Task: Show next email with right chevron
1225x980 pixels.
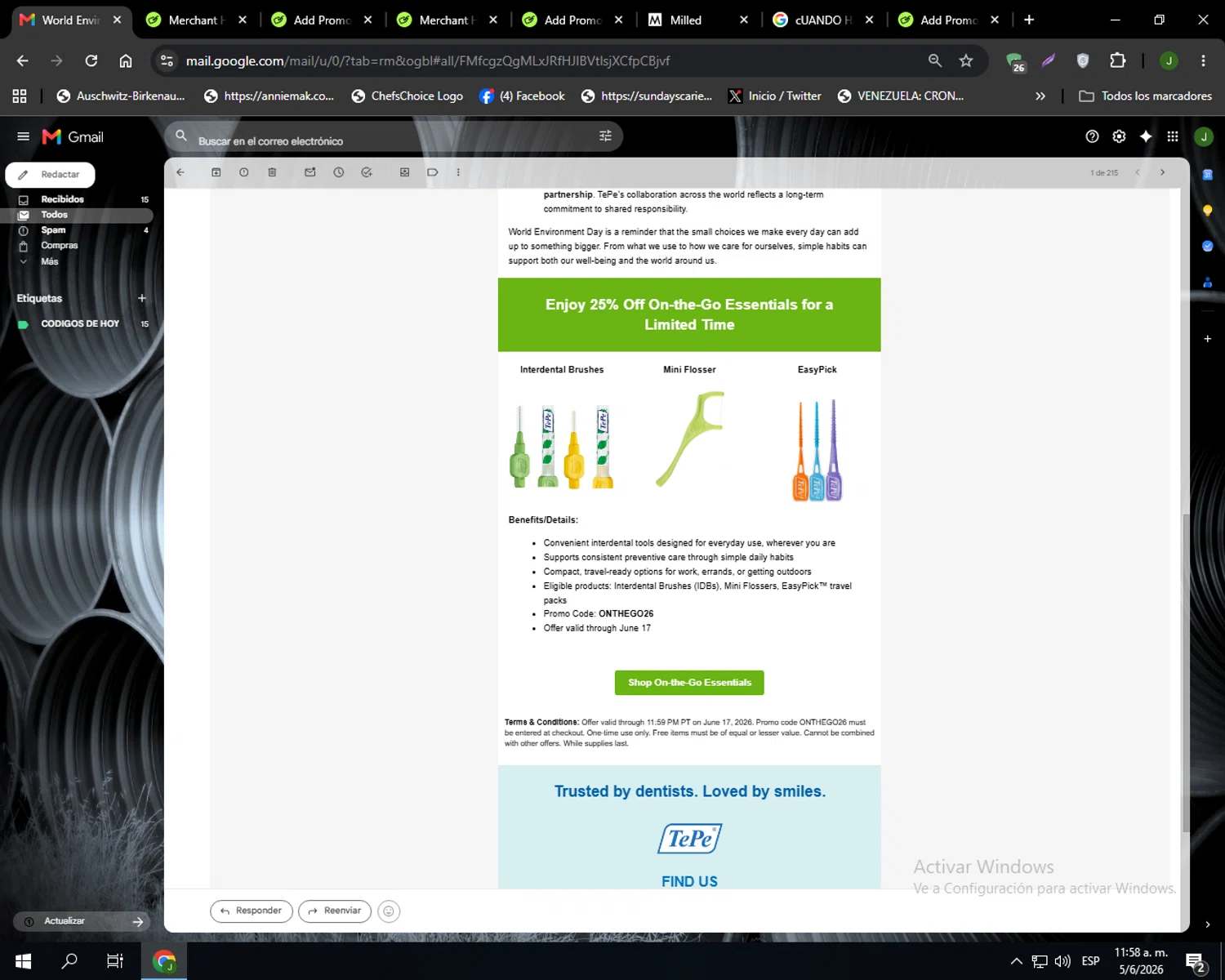Action: click(x=1162, y=172)
